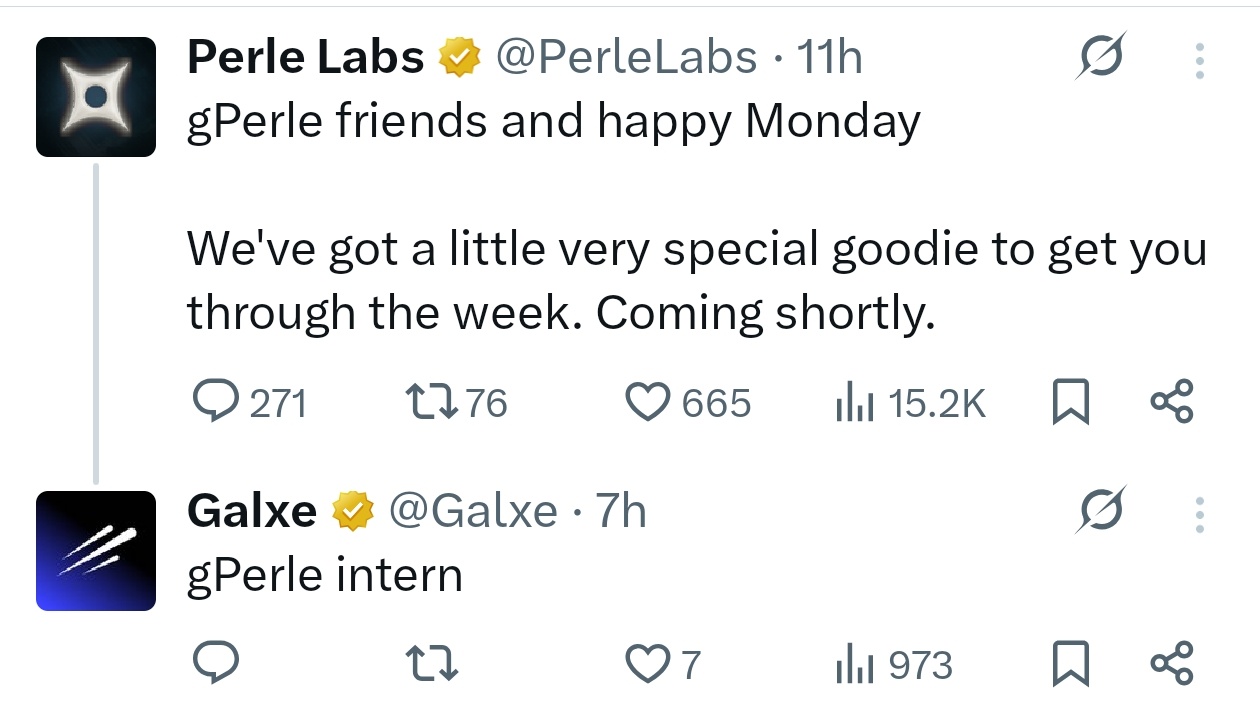View analytics of the Perle Labs tweet
Image resolution: width=1260 pixels, height=708 pixels.
[855, 403]
